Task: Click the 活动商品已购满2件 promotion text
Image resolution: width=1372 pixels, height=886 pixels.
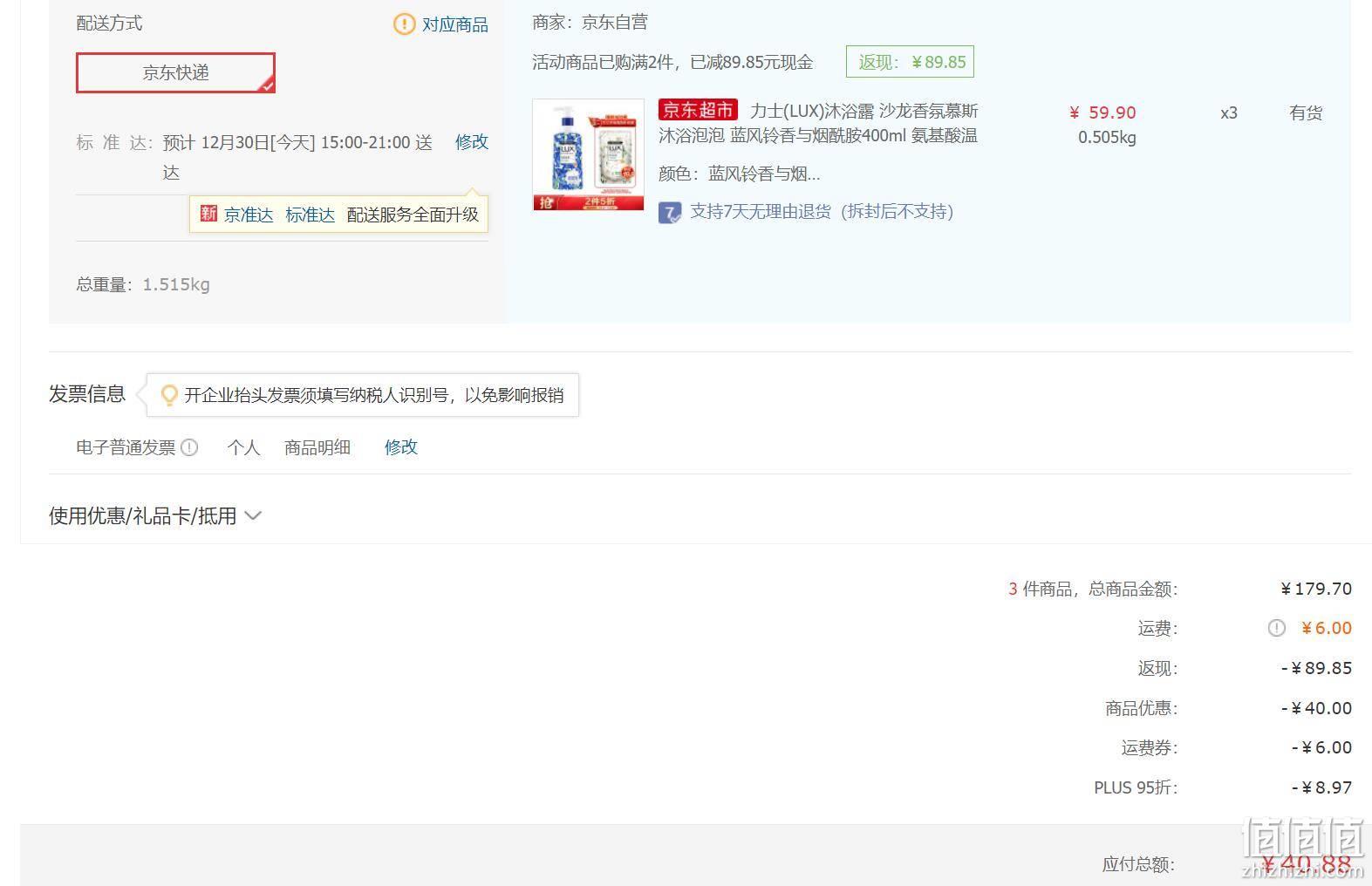Action: click(672, 62)
